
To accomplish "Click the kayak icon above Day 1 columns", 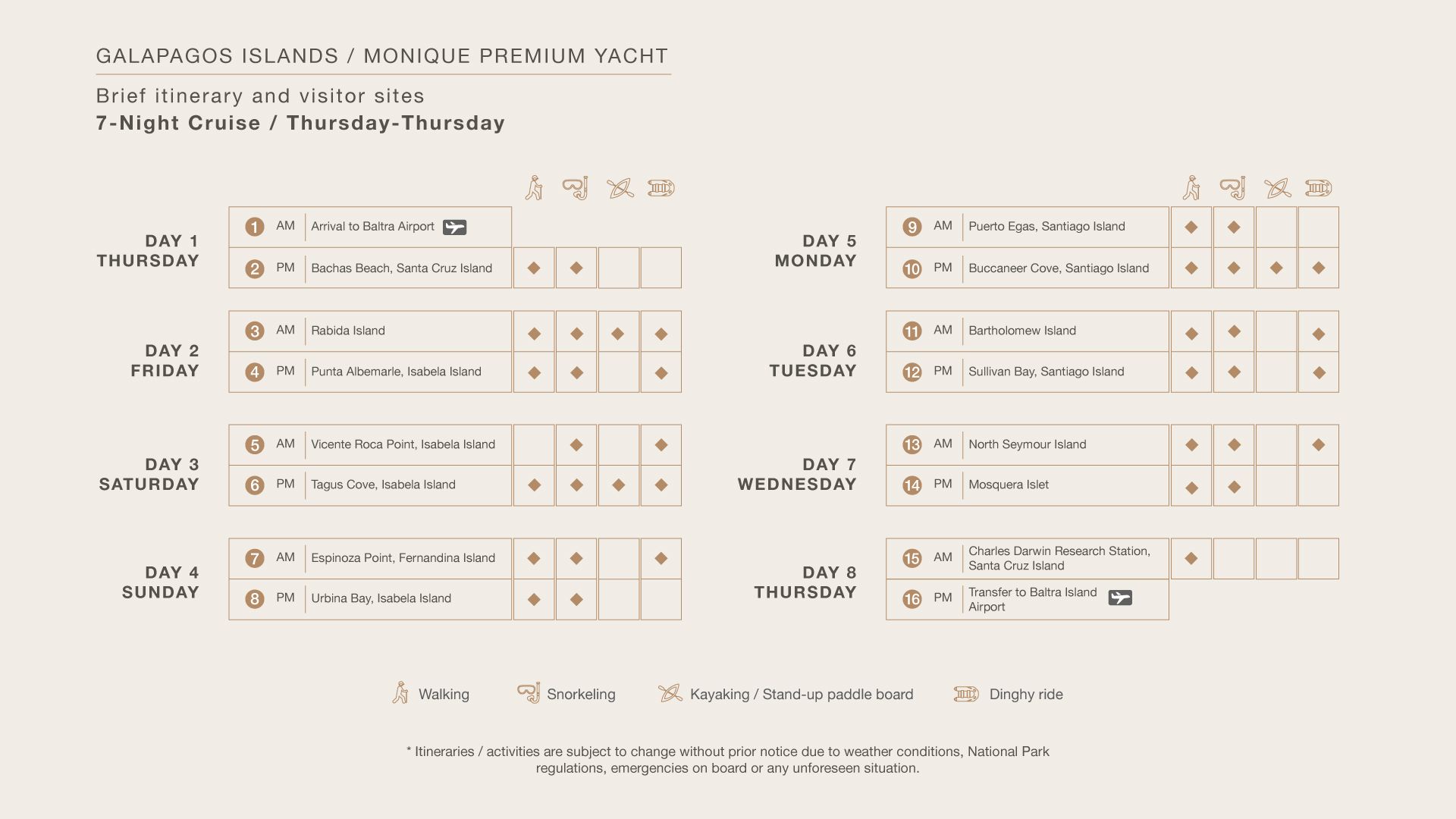I will tap(620, 188).
